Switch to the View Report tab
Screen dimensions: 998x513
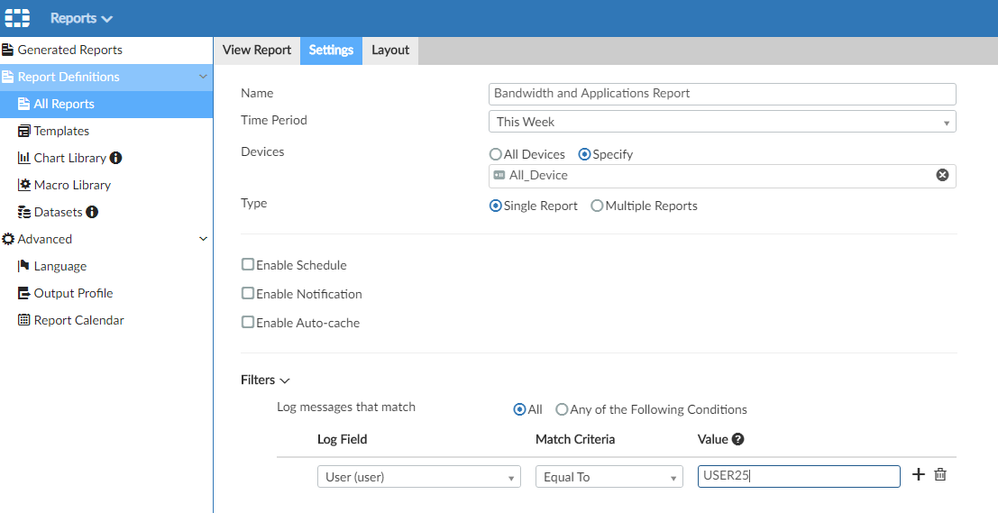[x=257, y=50]
